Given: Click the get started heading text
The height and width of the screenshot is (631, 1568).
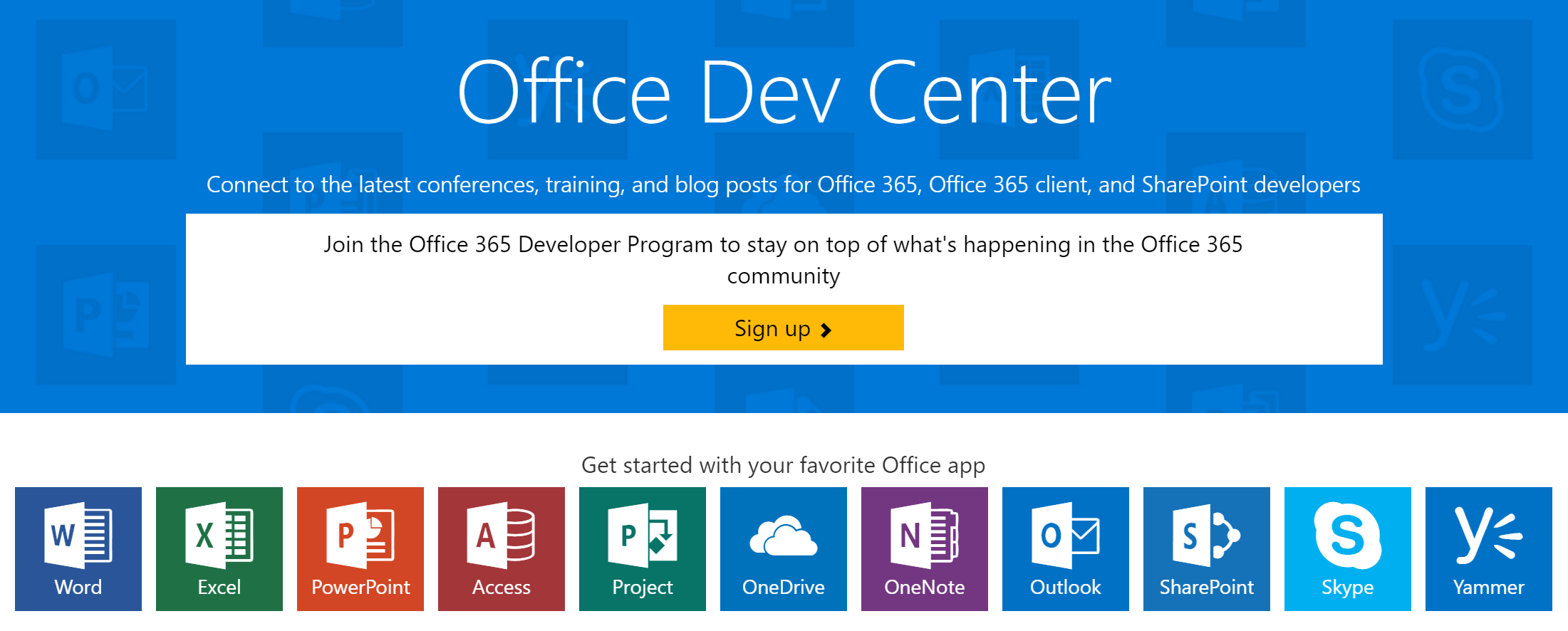Looking at the screenshot, I should tap(784, 464).
